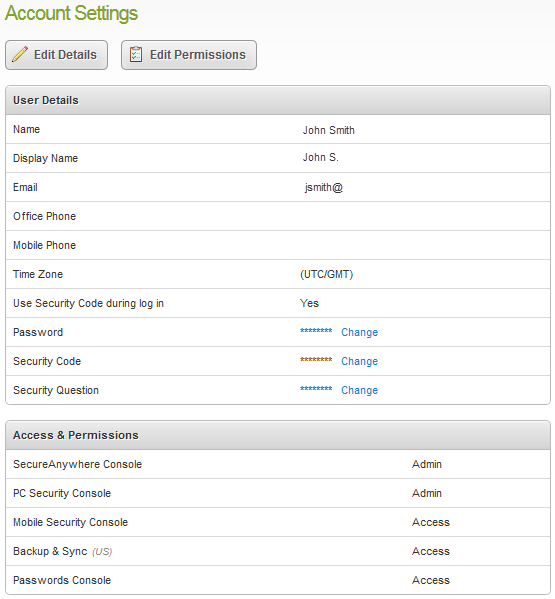555x599 pixels.
Task: Click the Email row label
Action: (25, 187)
